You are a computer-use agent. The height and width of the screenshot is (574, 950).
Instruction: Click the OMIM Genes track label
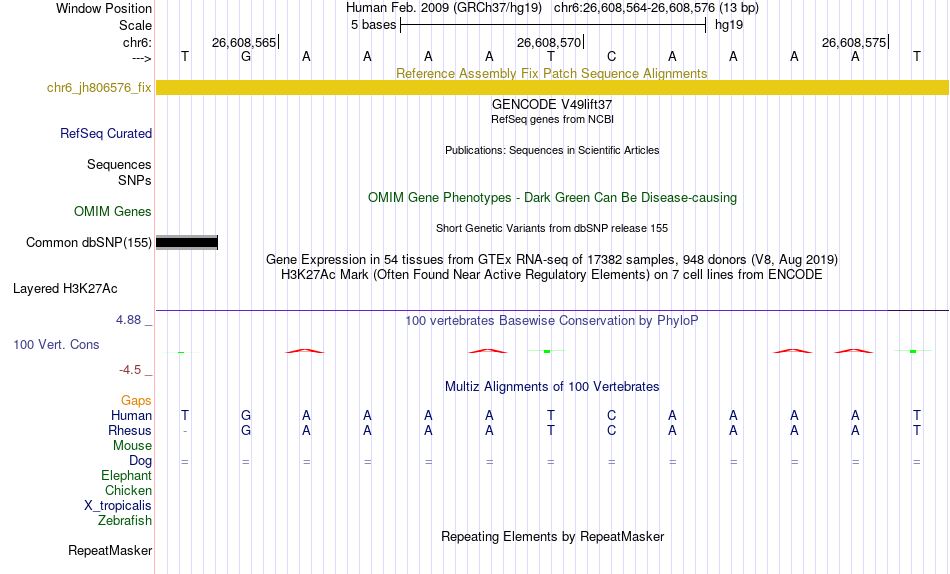(113, 212)
